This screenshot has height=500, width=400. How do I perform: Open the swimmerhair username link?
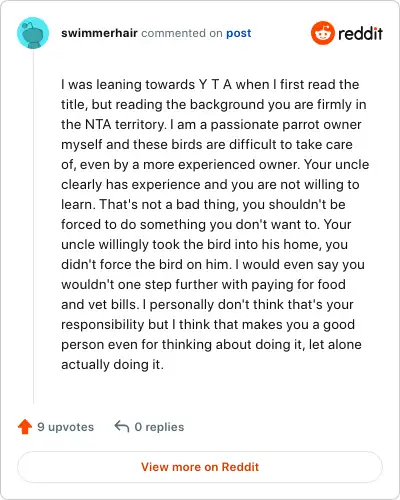pos(99,33)
